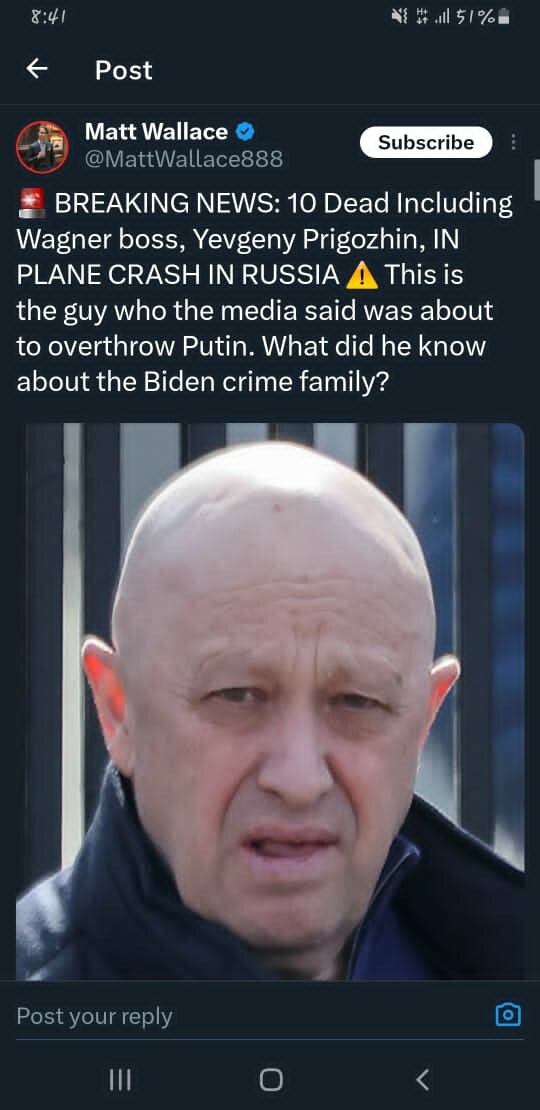Open Android recent apps button

[x=120, y=1080]
